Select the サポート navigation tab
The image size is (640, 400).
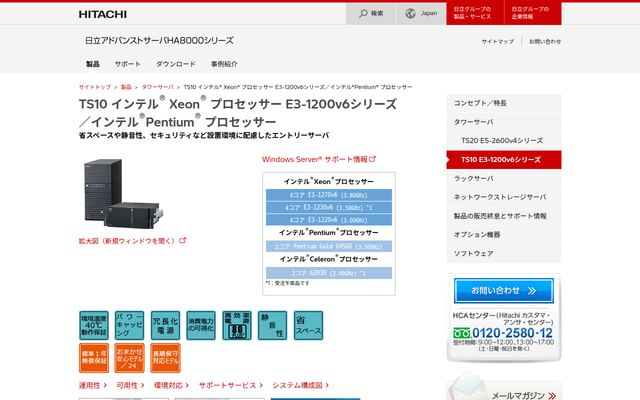tap(127, 64)
